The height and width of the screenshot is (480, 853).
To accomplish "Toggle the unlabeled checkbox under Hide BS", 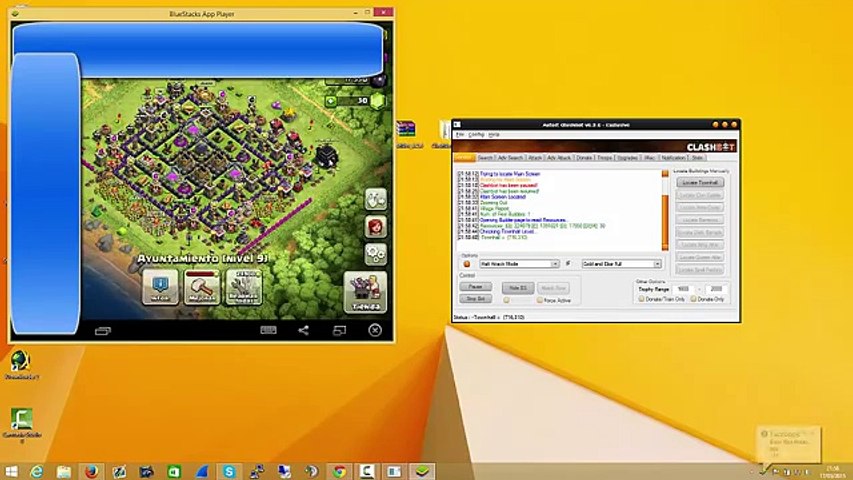I will point(506,300).
